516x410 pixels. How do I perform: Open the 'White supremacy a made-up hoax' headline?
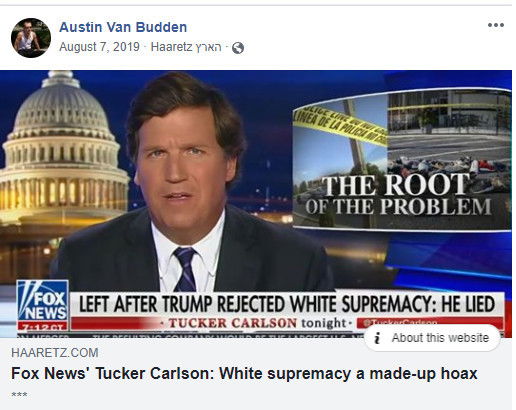pos(244,373)
